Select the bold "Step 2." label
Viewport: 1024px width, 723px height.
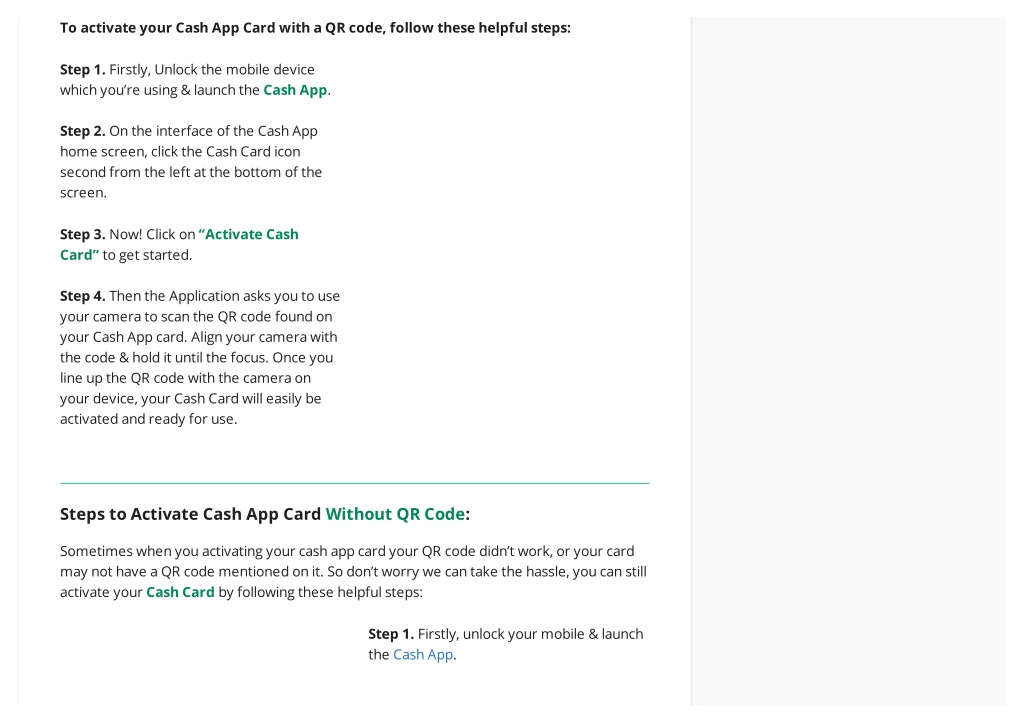tap(82, 131)
